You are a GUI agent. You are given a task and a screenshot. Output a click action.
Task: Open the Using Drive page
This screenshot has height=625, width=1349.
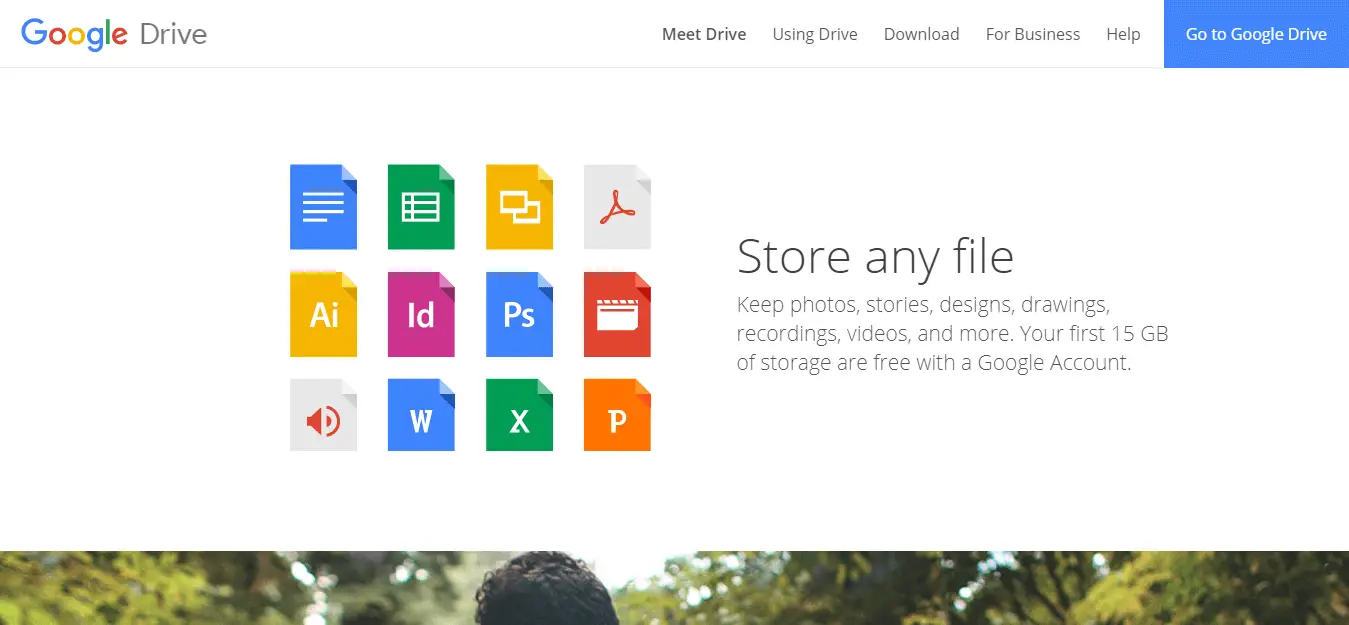point(815,34)
